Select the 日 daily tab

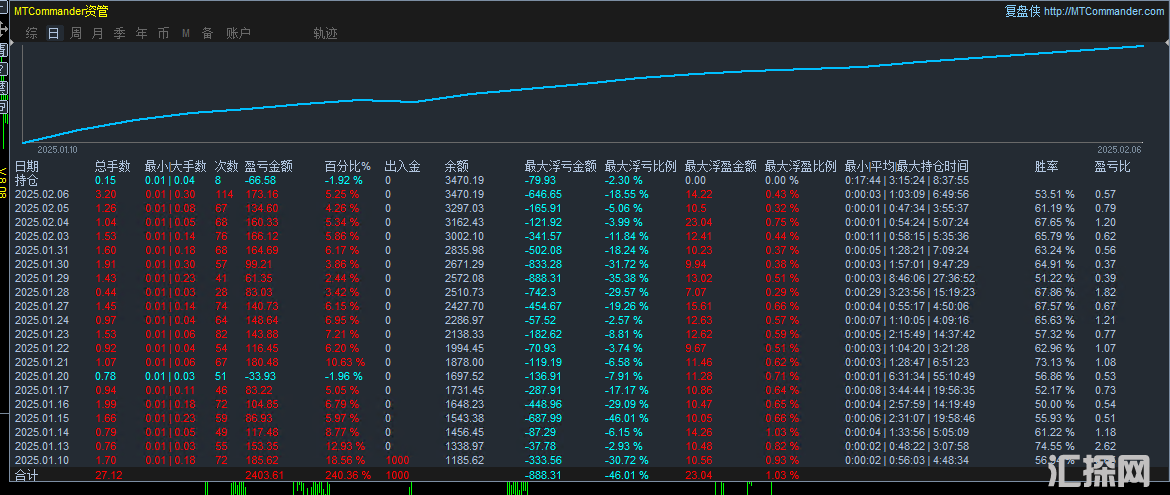click(53, 33)
